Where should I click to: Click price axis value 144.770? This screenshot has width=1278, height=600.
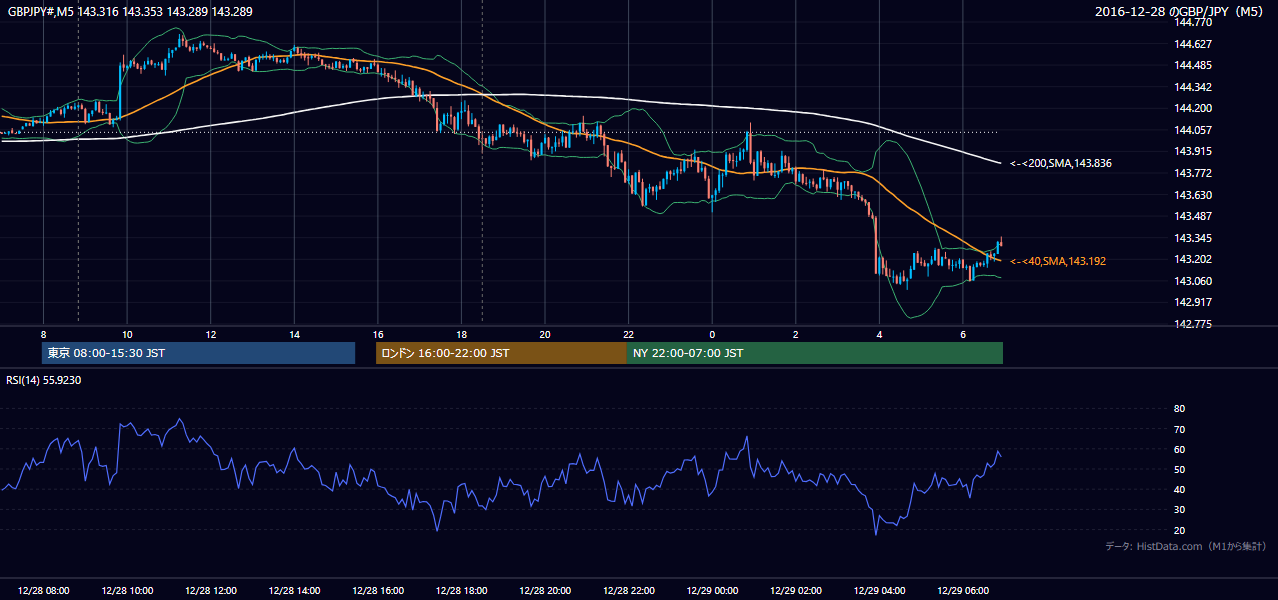(1193, 22)
